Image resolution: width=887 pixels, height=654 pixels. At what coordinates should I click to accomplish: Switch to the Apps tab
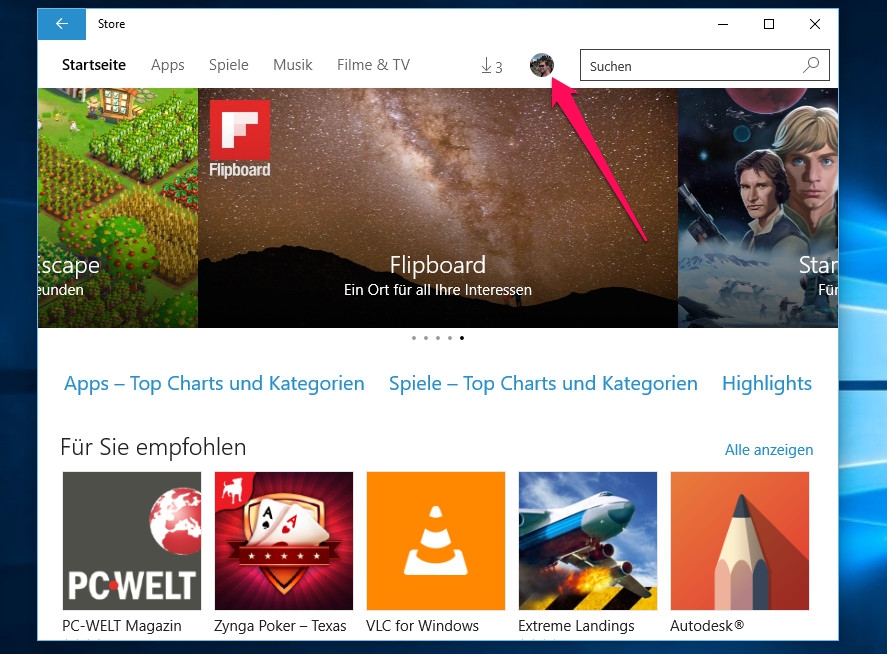(x=167, y=65)
